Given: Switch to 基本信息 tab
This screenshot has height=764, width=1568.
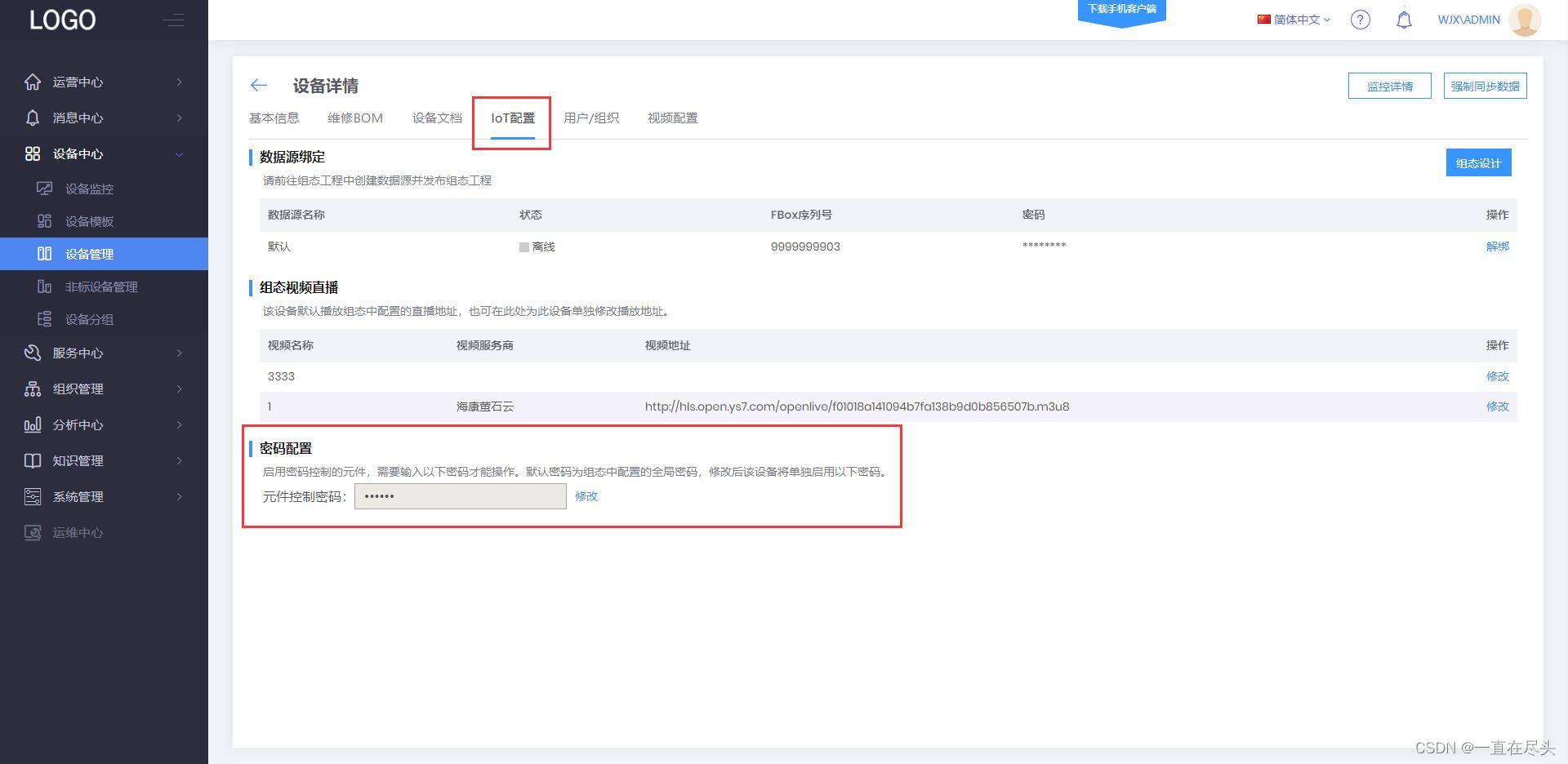Looking at the screenshot, I should point(274,118).
